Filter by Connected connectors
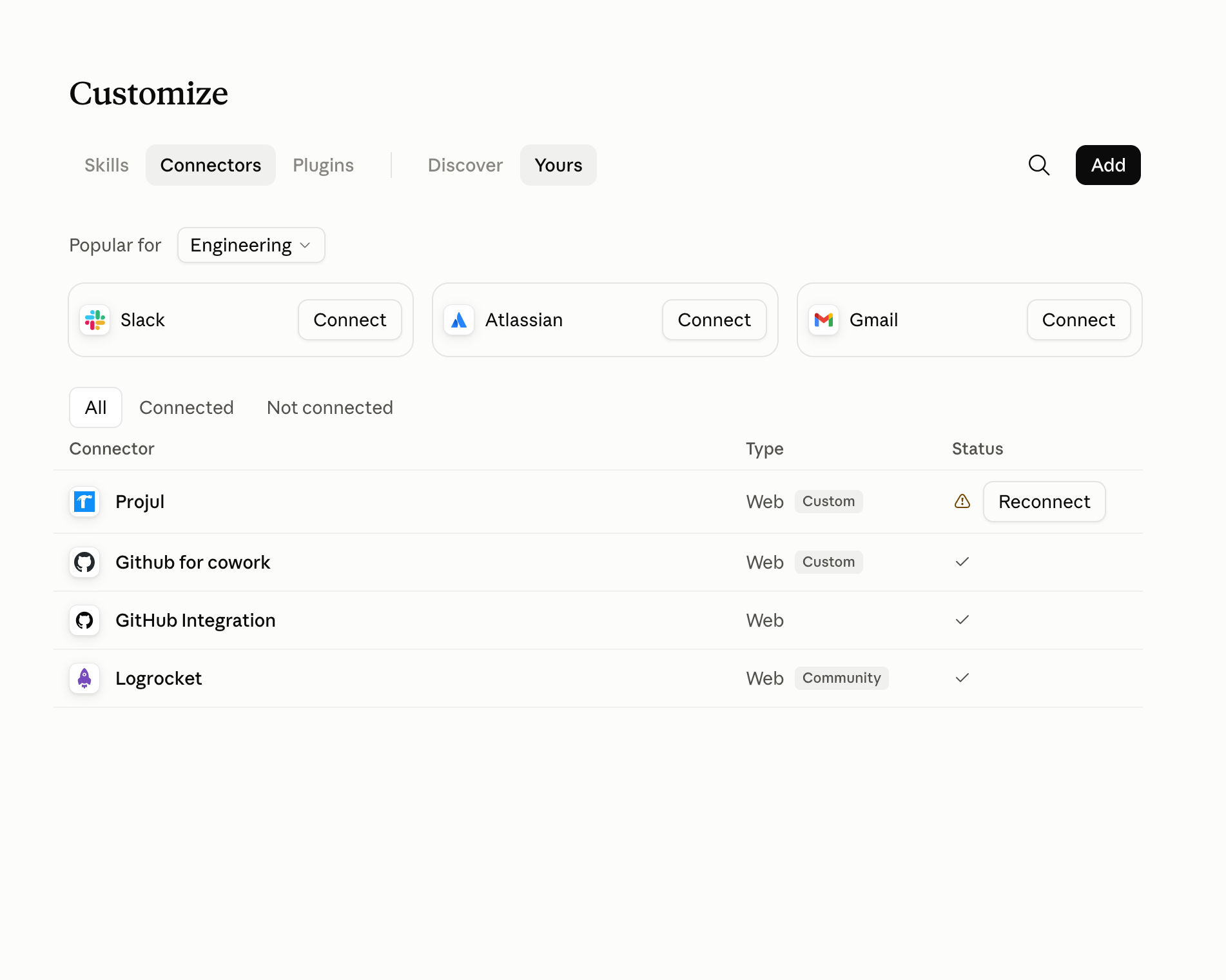 tap(186, 407)
